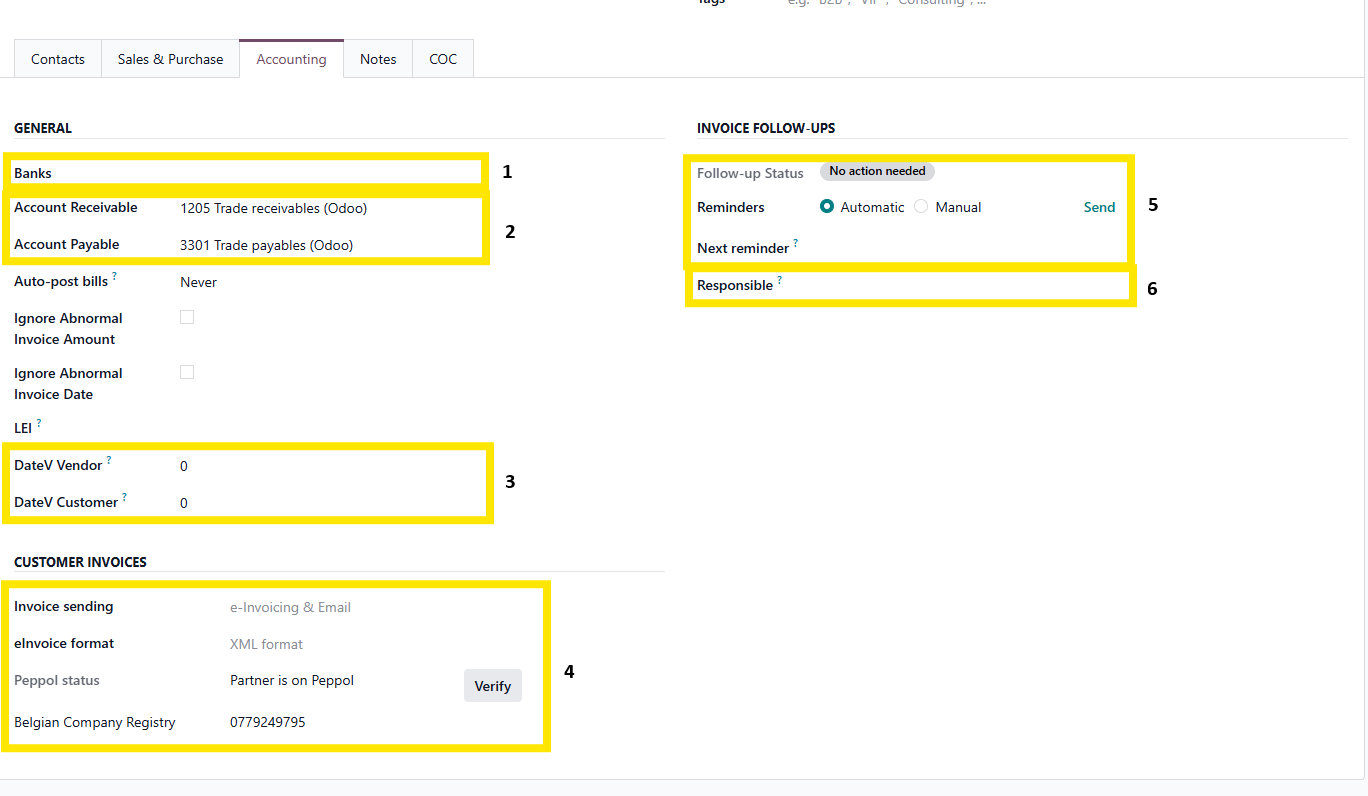Click the help icon next to Responsible
The image size is (1368, 796).
pyautogui.click(x=780, y=281)
